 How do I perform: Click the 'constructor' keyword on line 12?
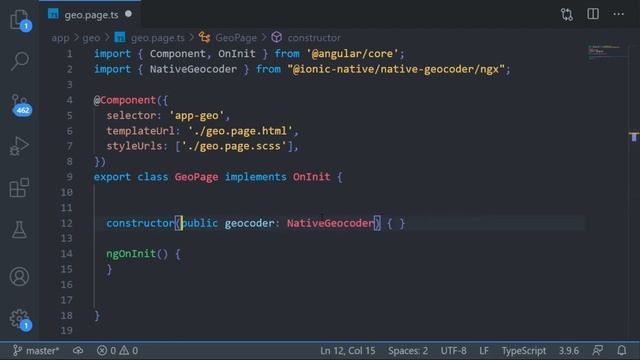[140, 223]
